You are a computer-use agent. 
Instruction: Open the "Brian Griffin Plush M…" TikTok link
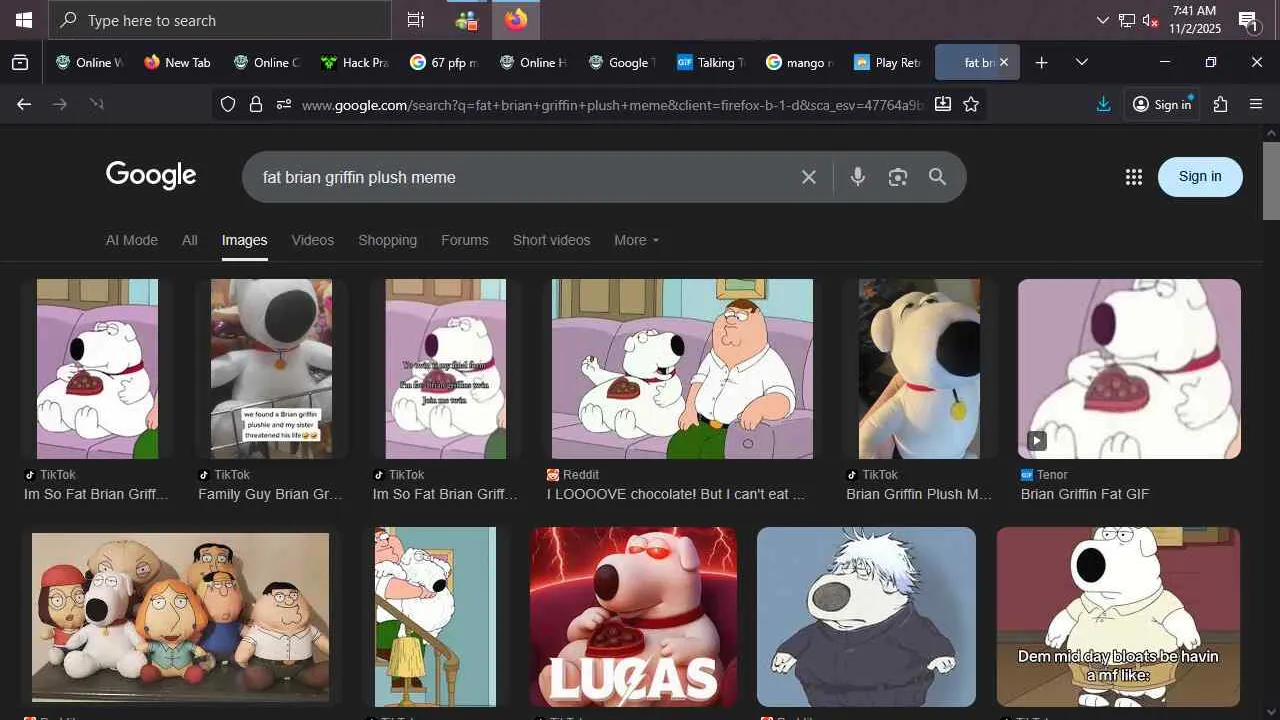pyautogui.click(x=919, y=494)
